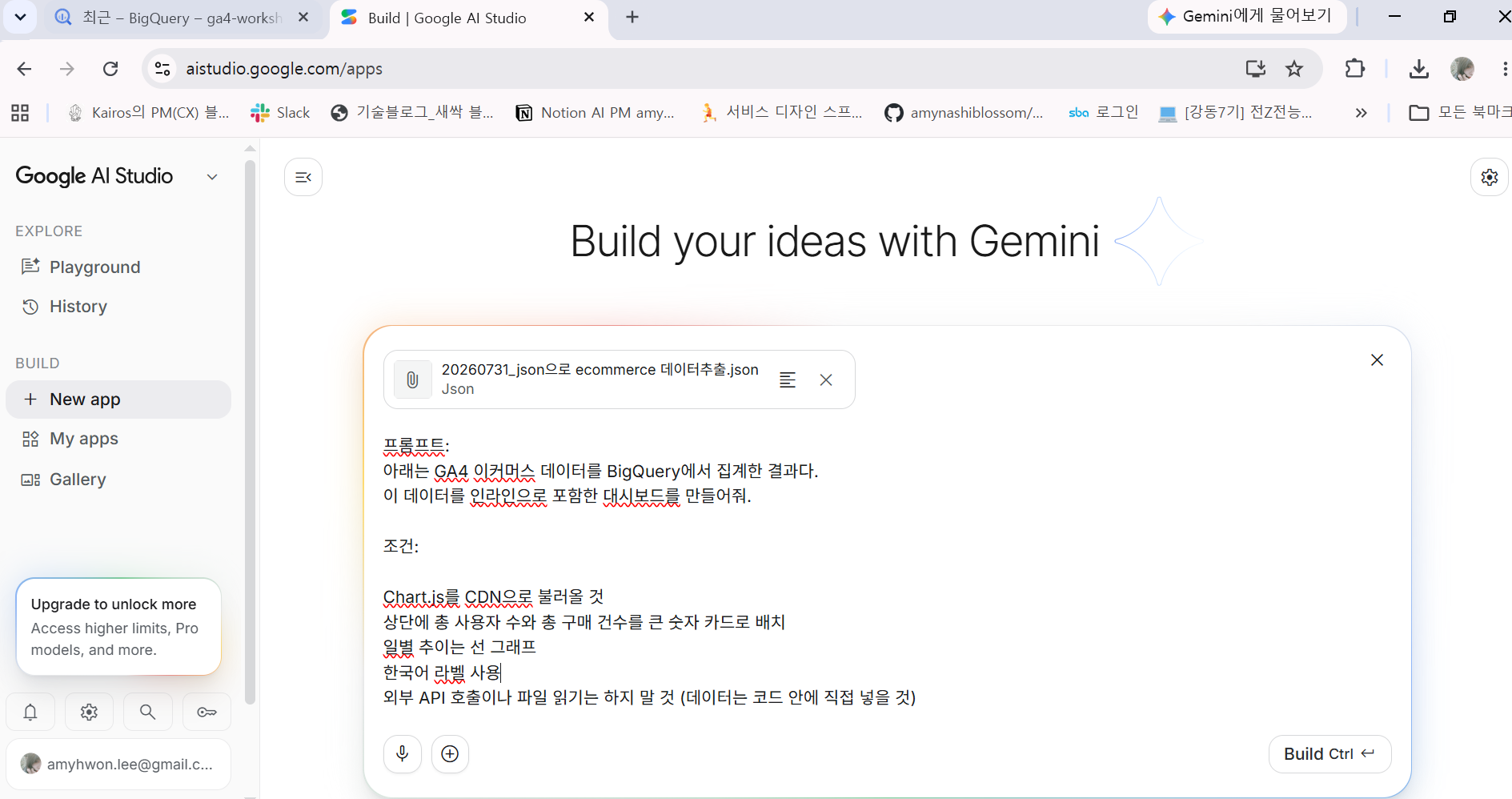
Task: Open the 서비스 디자인 스프 bookmark
Action: coord(781,113)
